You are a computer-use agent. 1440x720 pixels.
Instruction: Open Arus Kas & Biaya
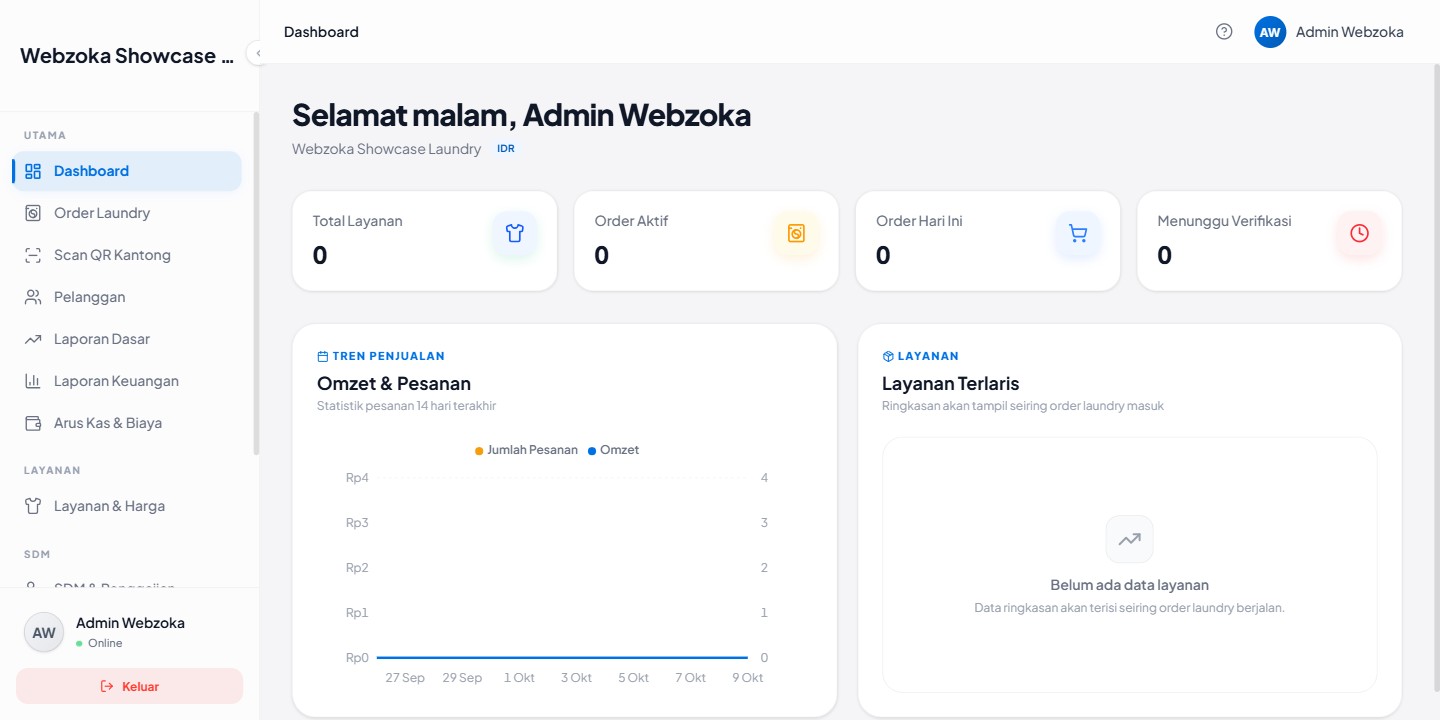127,423
